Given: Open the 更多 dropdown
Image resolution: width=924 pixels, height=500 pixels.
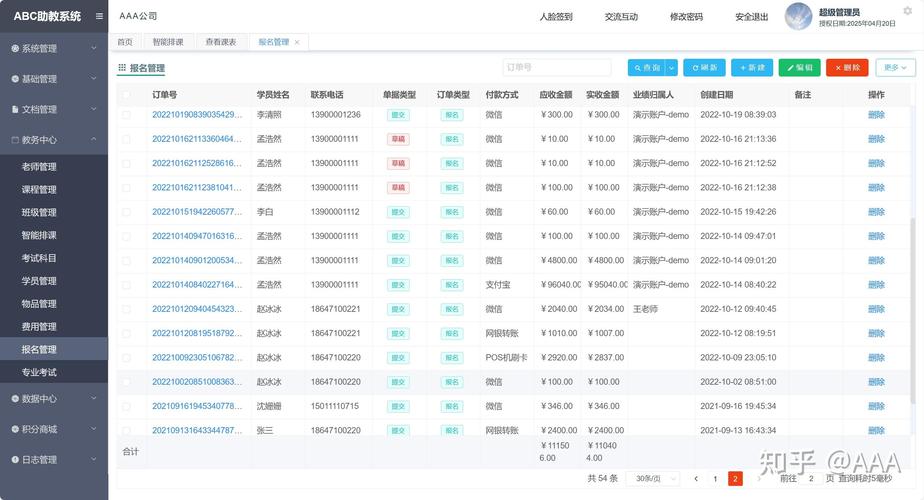Looking at the screenshot, I should (895, 68).
